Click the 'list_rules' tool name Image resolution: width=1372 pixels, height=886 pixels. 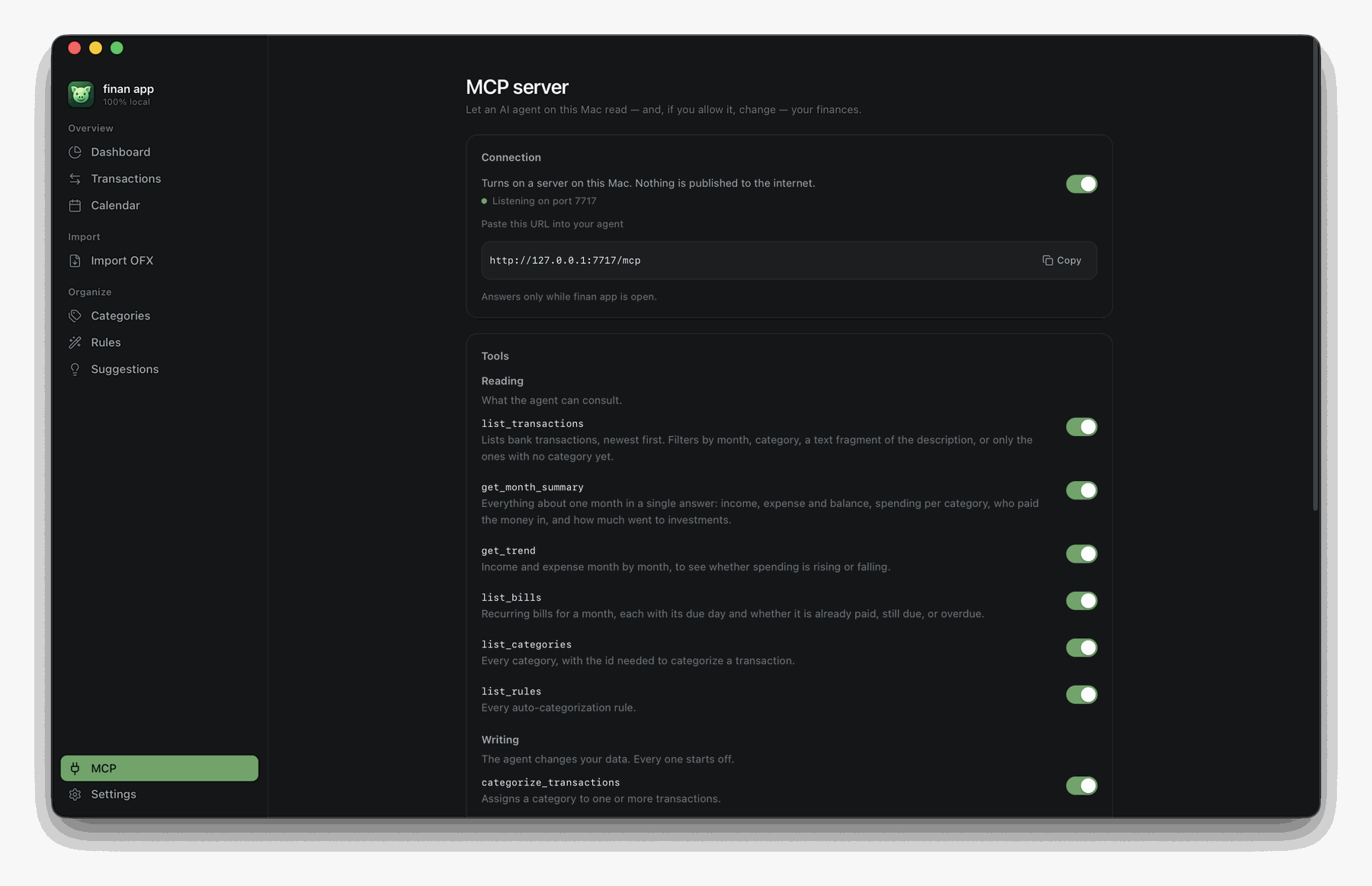click(x=511, y=692)
